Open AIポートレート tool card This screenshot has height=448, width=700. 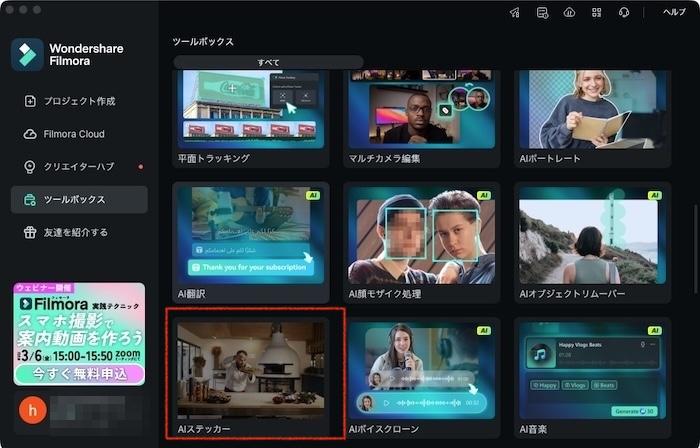point(592,118)
